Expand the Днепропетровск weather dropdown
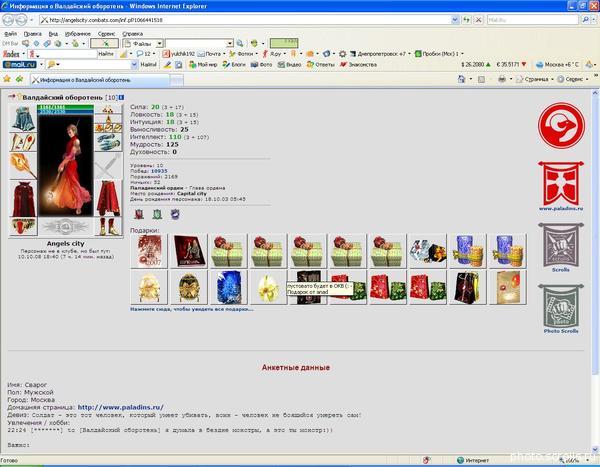This screenshot has width=600, height=467. [409, 54]
